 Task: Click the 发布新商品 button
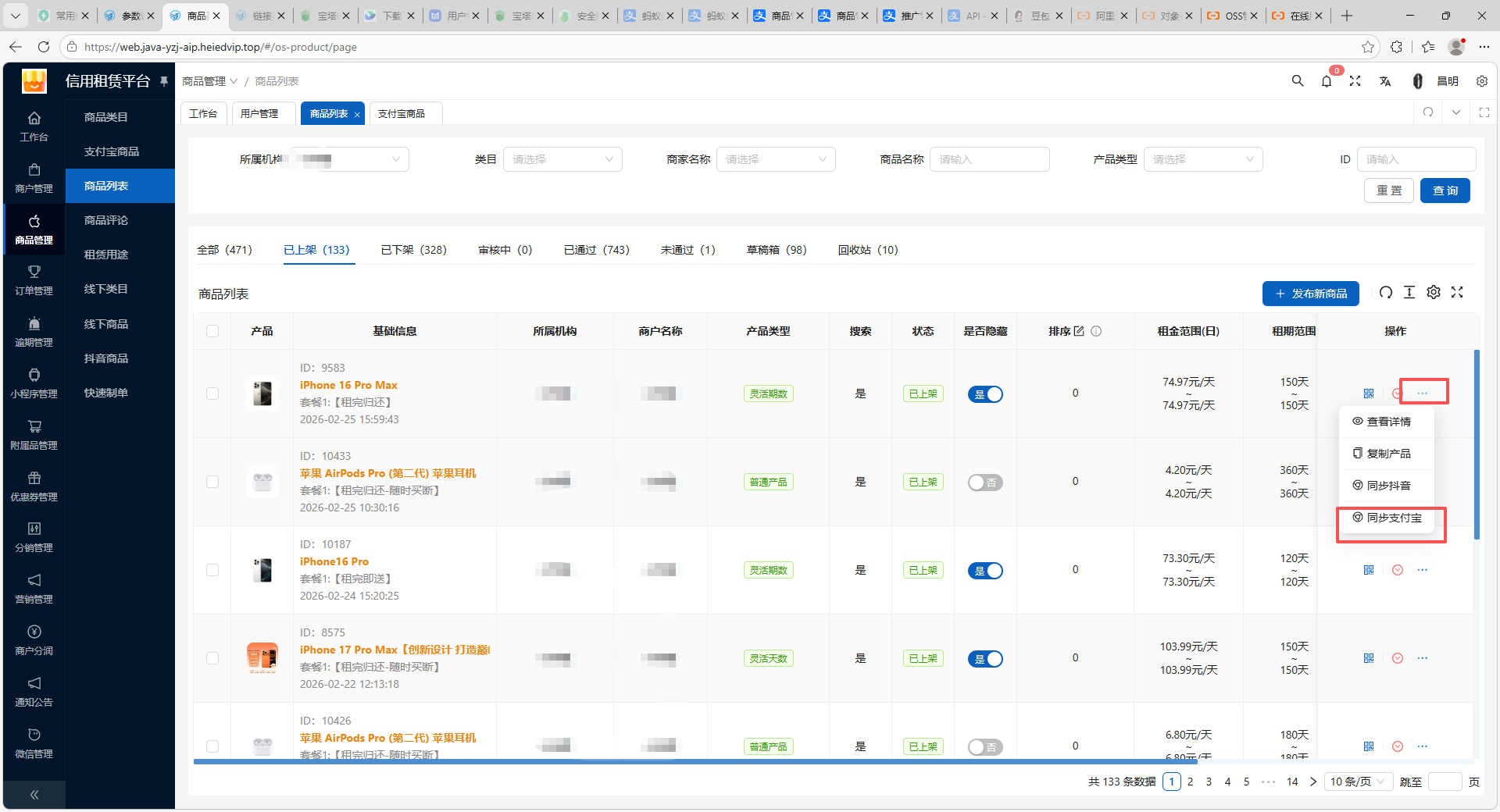[1310, 294]
